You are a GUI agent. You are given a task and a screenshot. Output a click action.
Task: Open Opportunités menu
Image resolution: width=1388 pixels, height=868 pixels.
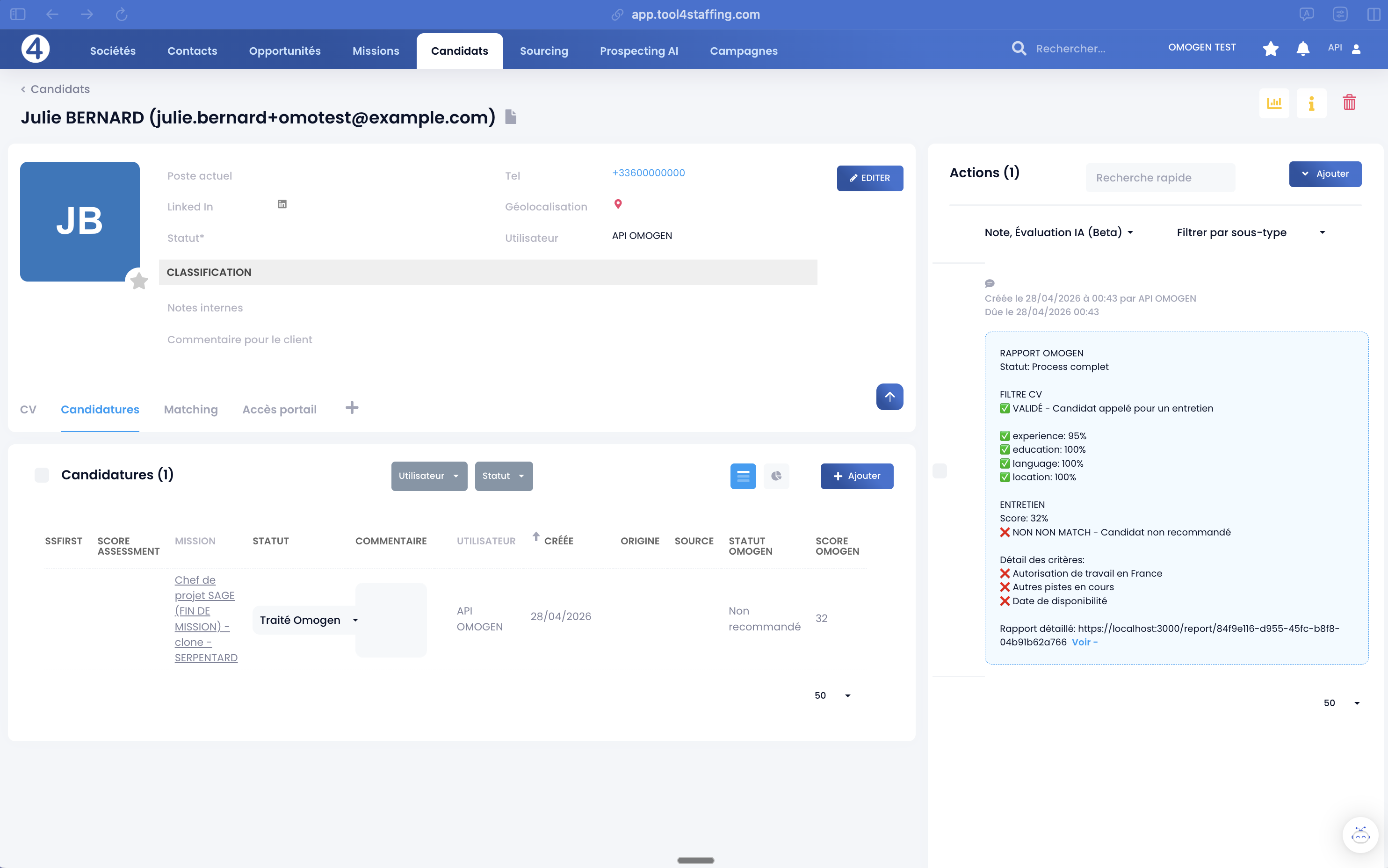click(x=285, y=51)
